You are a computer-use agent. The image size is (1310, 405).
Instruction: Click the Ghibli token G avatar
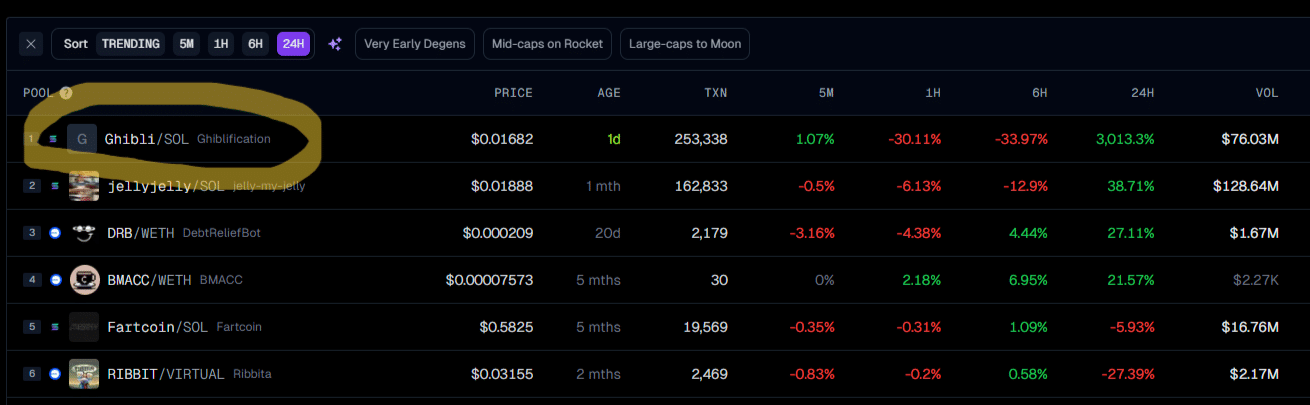82,139
